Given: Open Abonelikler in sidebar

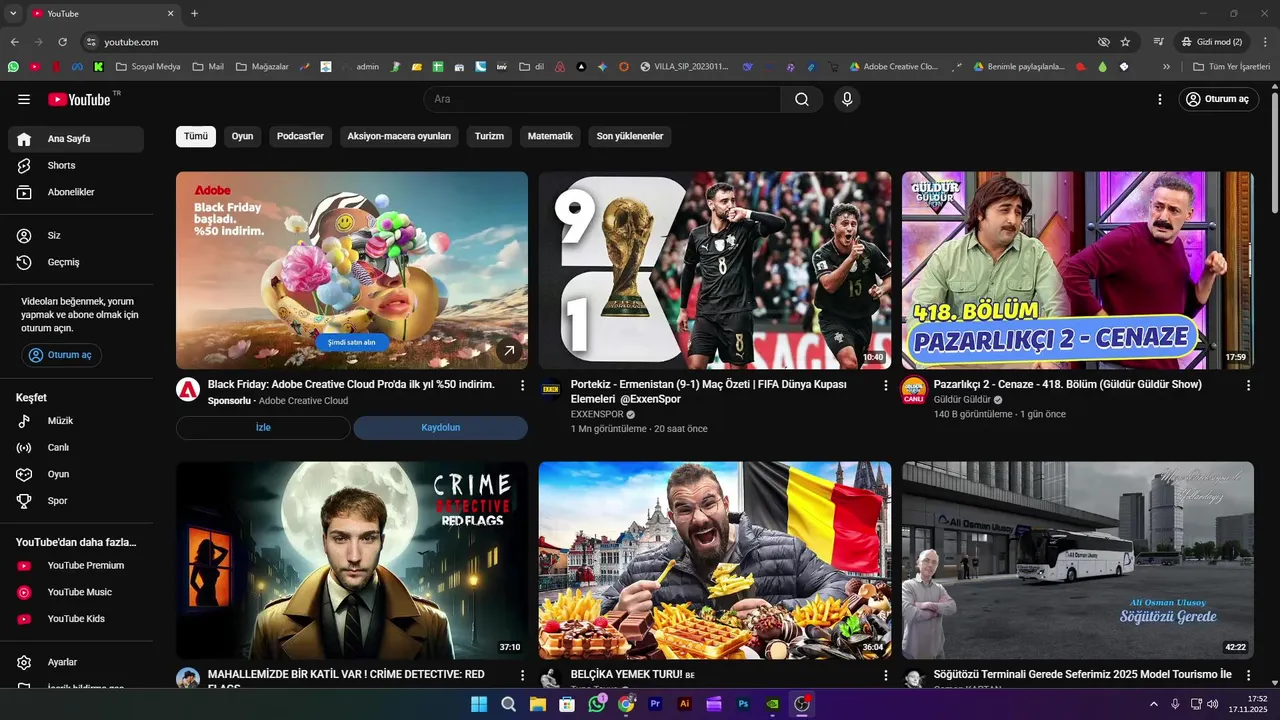Looking at the screenshot, I should [x=76, y=192].
